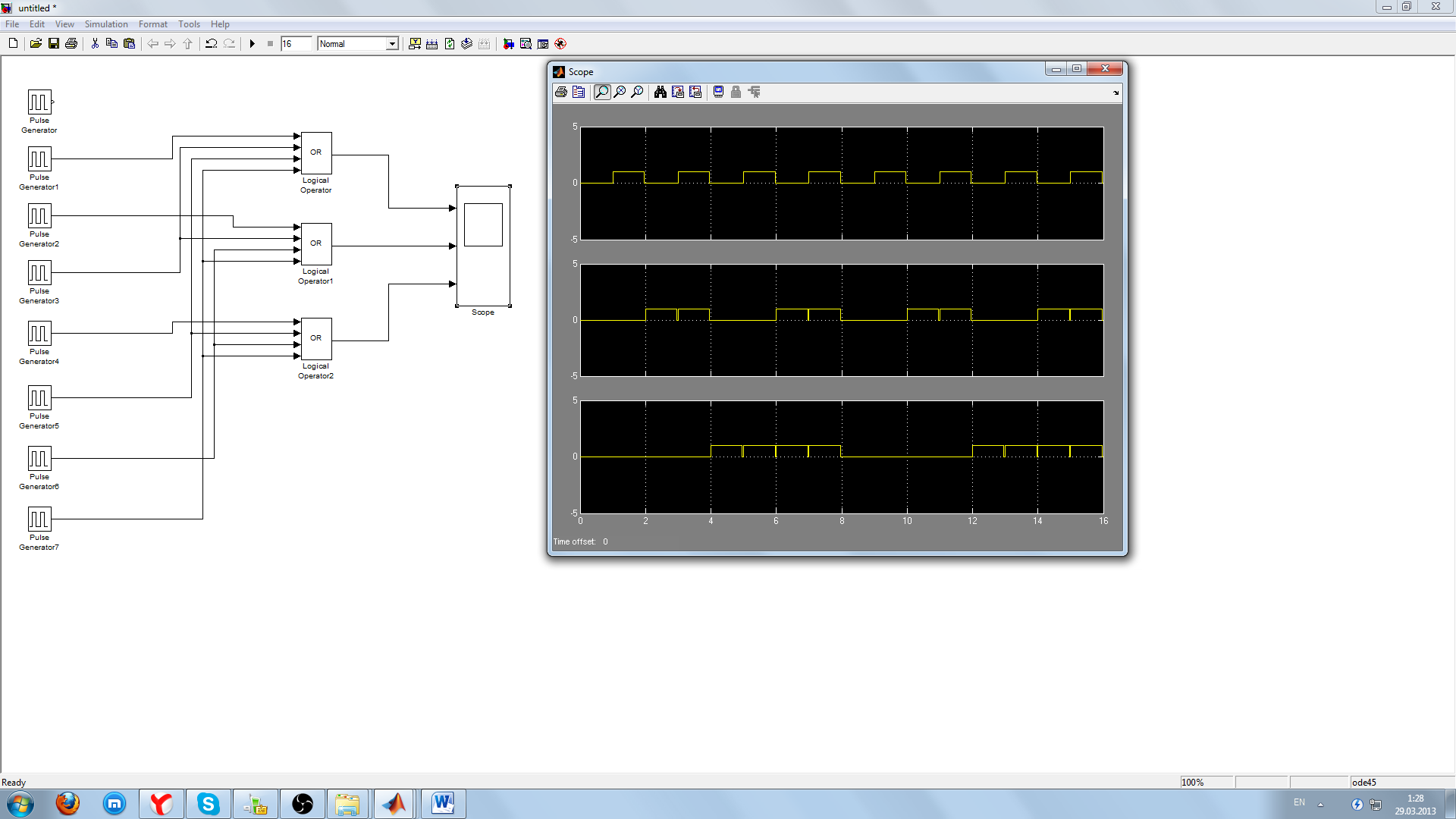This screenshot has height=819, width=1456.
Task: Open a model file from toolbar
Action: click(36, 43)
